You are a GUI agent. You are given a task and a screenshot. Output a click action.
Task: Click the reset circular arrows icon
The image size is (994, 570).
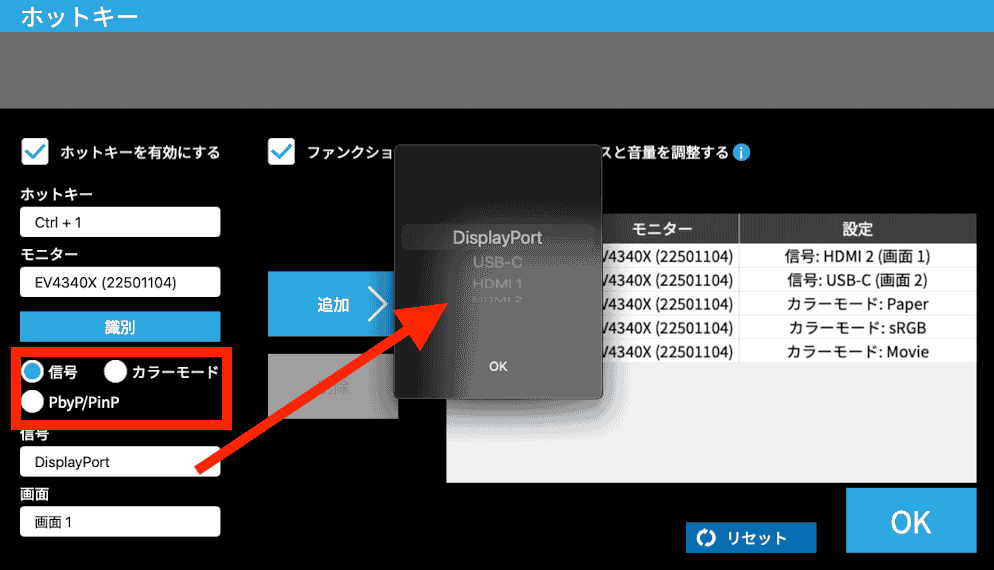[706, 538]
